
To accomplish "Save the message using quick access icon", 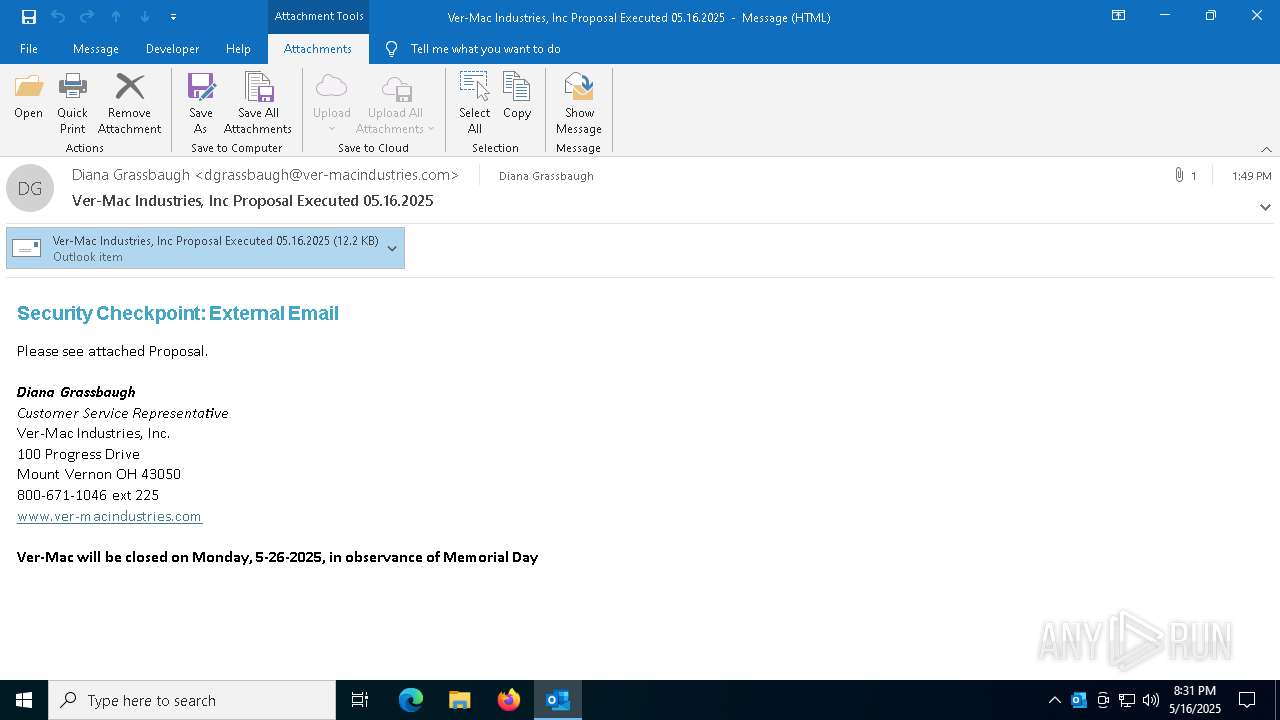I will (x=29, y=17).
